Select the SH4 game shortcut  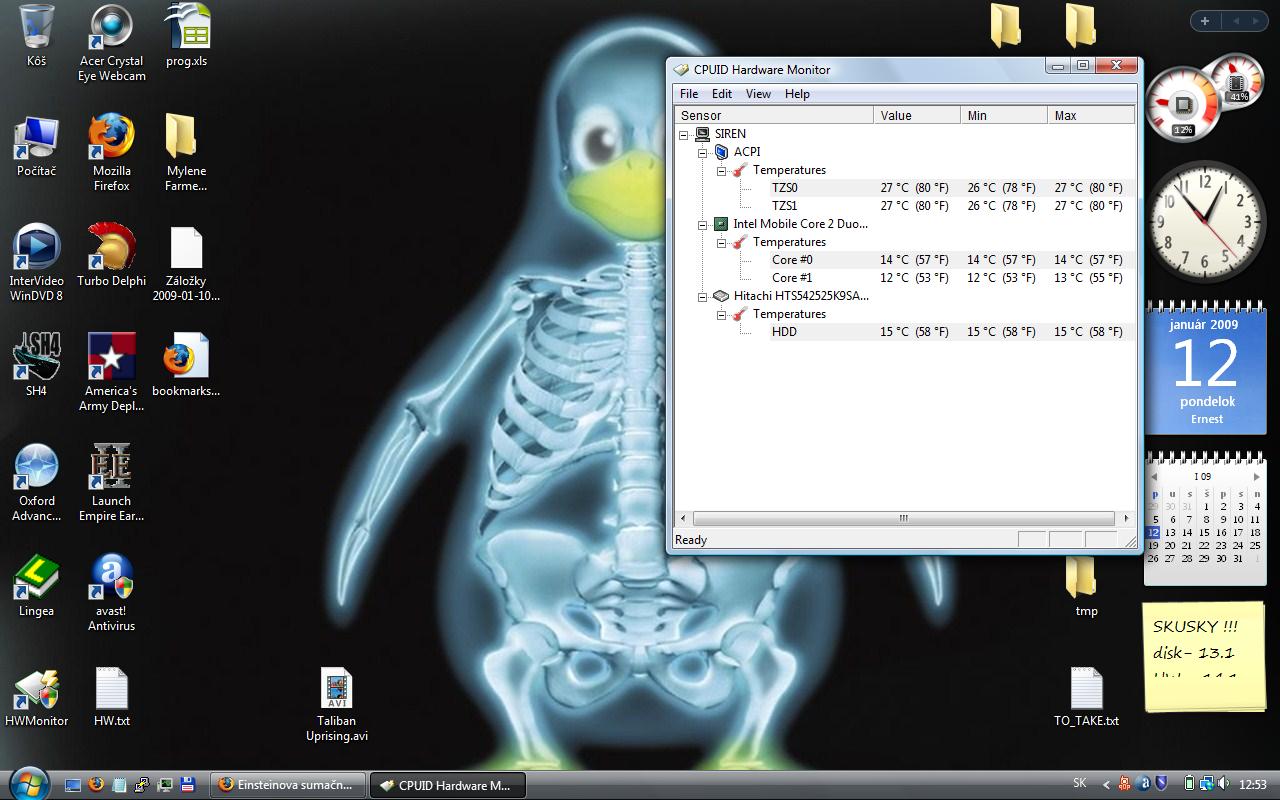point(36,366)
